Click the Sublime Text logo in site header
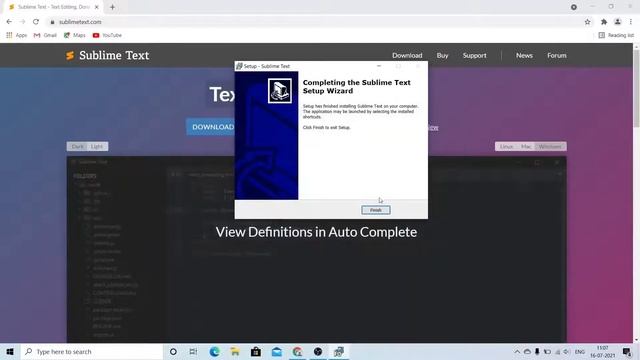This screenshot has width=640, height=360. (107, 56)
